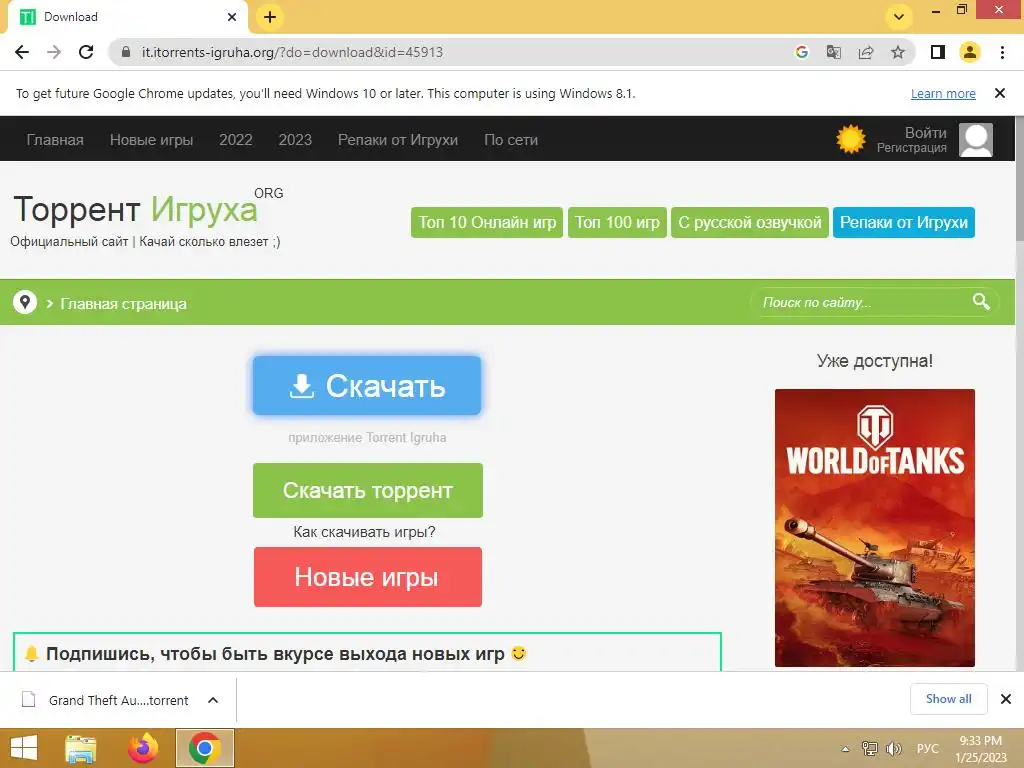Click blue Репаки от Игрухи button
This screenshot has width=1024, height=768.
pyautogui.click(x=904, y=223)
